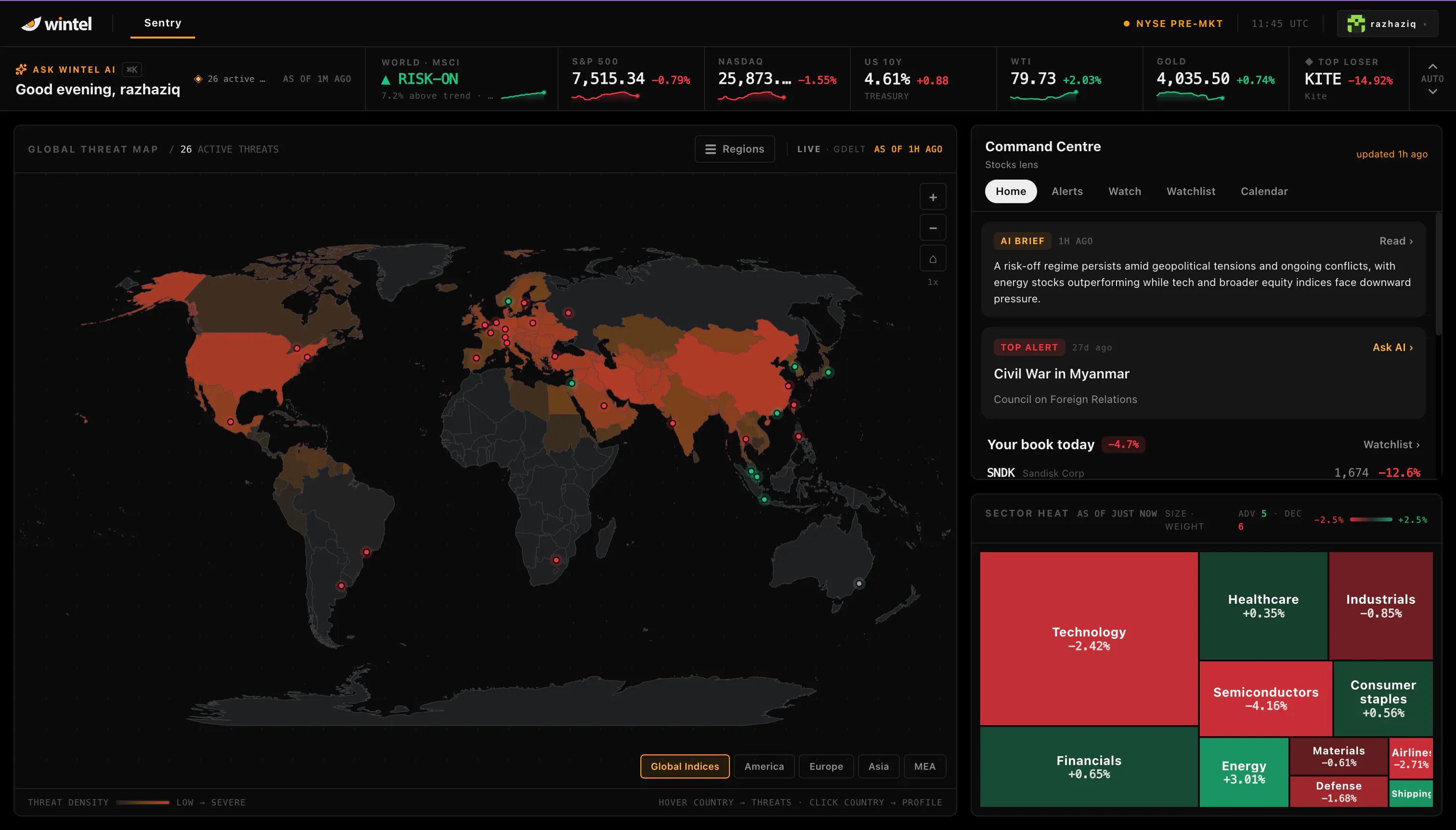
Task: Click the TOP ALERT badge
Action: 1028,347
